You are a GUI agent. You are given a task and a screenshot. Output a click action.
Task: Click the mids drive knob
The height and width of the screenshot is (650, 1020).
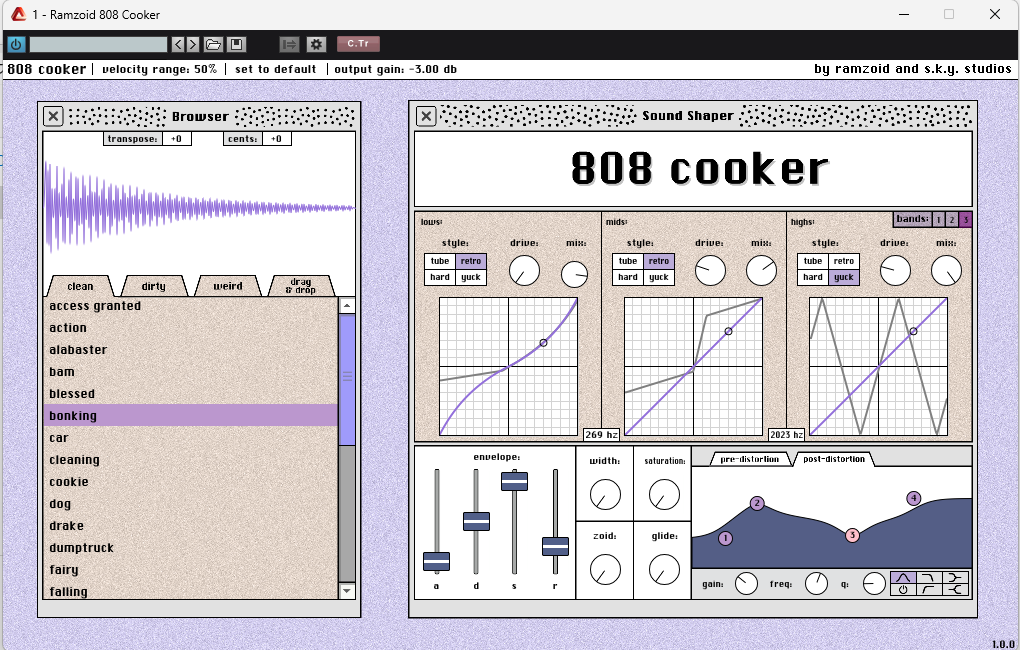pyautogui.click(x=710, y=270)
